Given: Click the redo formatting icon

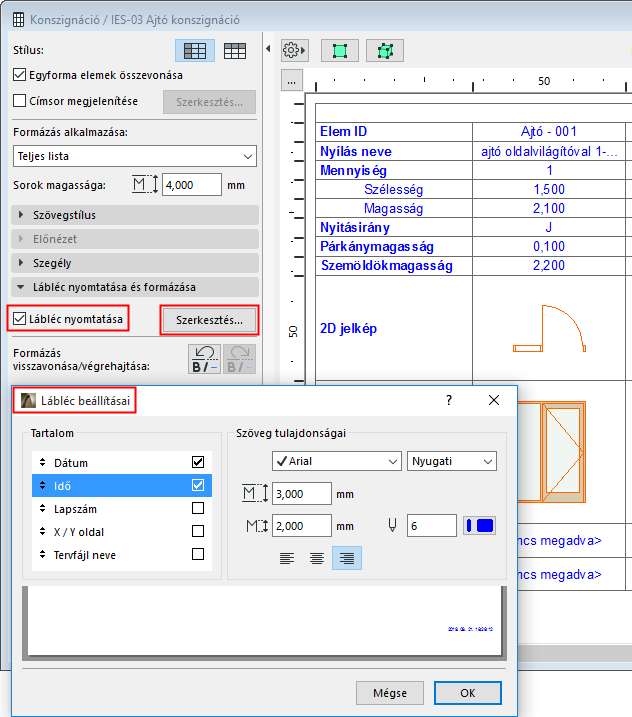Looking at the screenshot, I should pos(239,359).
